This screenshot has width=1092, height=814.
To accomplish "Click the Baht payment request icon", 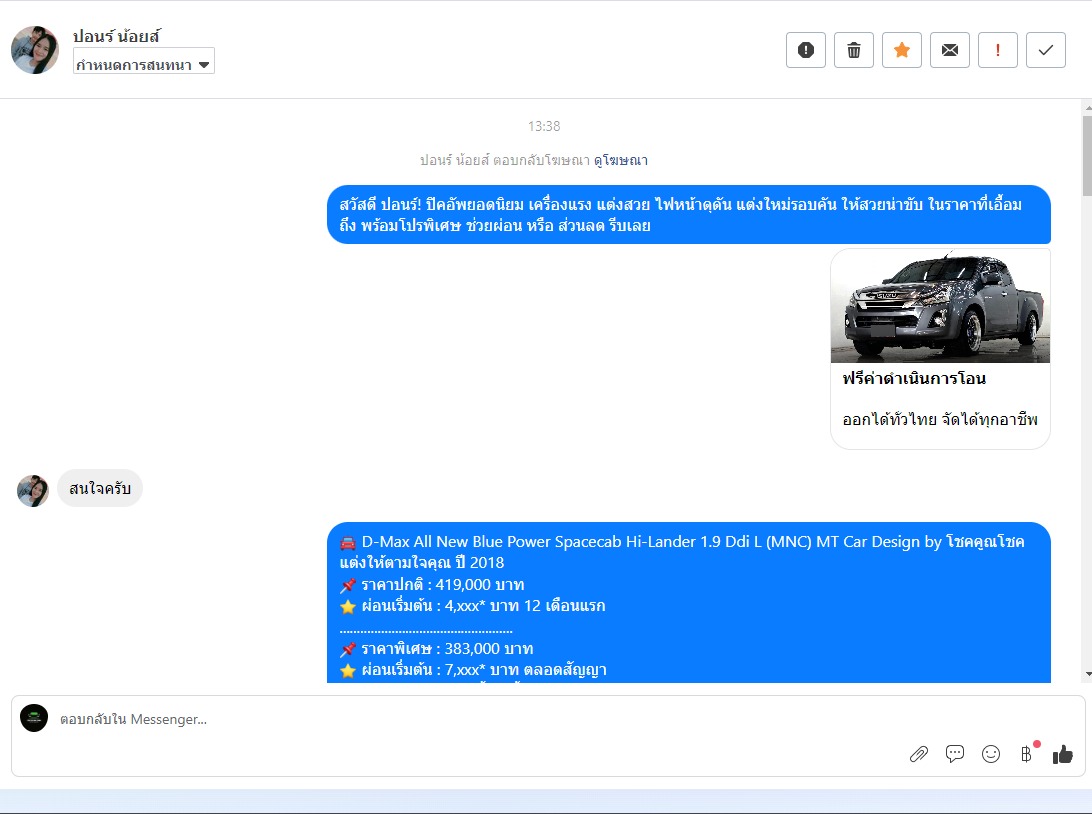I will (x=1026, y=754).
